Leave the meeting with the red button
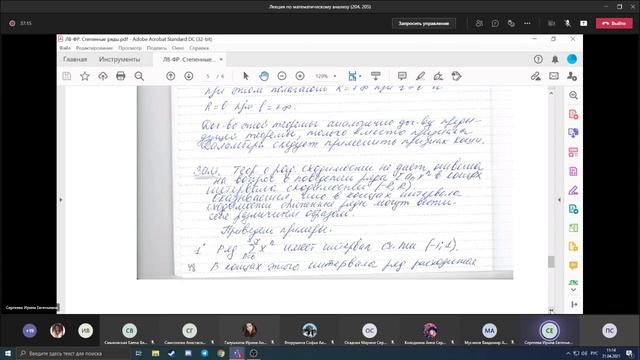This screenshot has height=360, width=640. 614,23
